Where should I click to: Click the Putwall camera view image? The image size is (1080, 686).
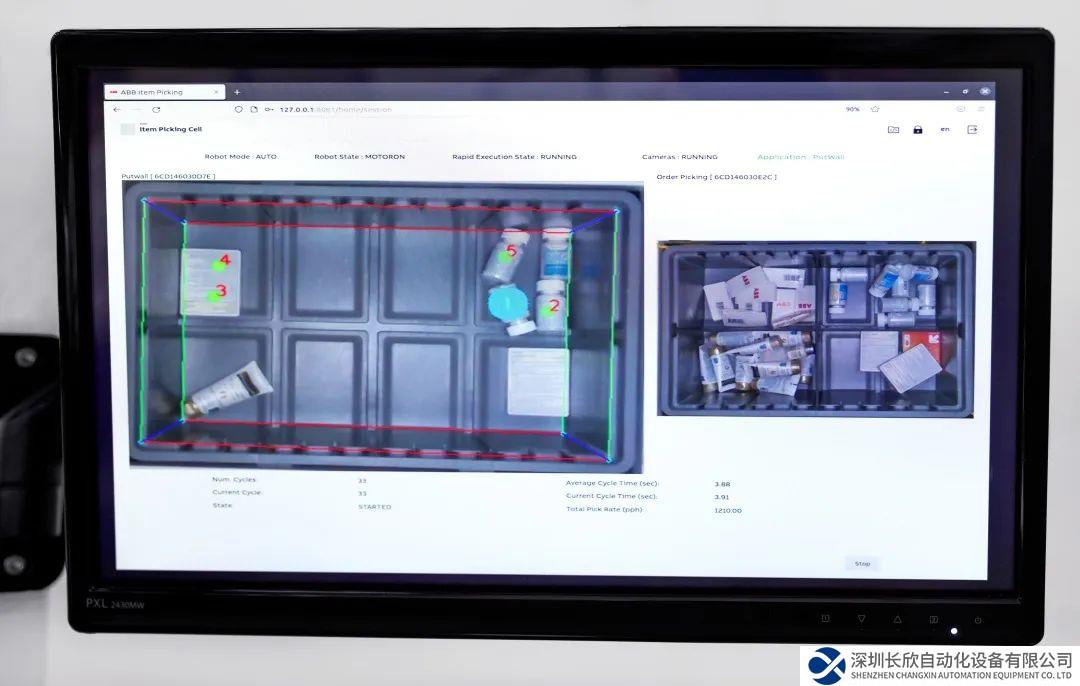(x=385, y=325)
